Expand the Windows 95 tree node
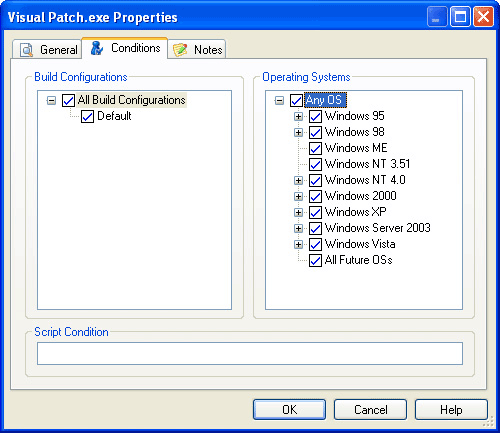Viewport: 500px width, 433px height. (298, 117)
